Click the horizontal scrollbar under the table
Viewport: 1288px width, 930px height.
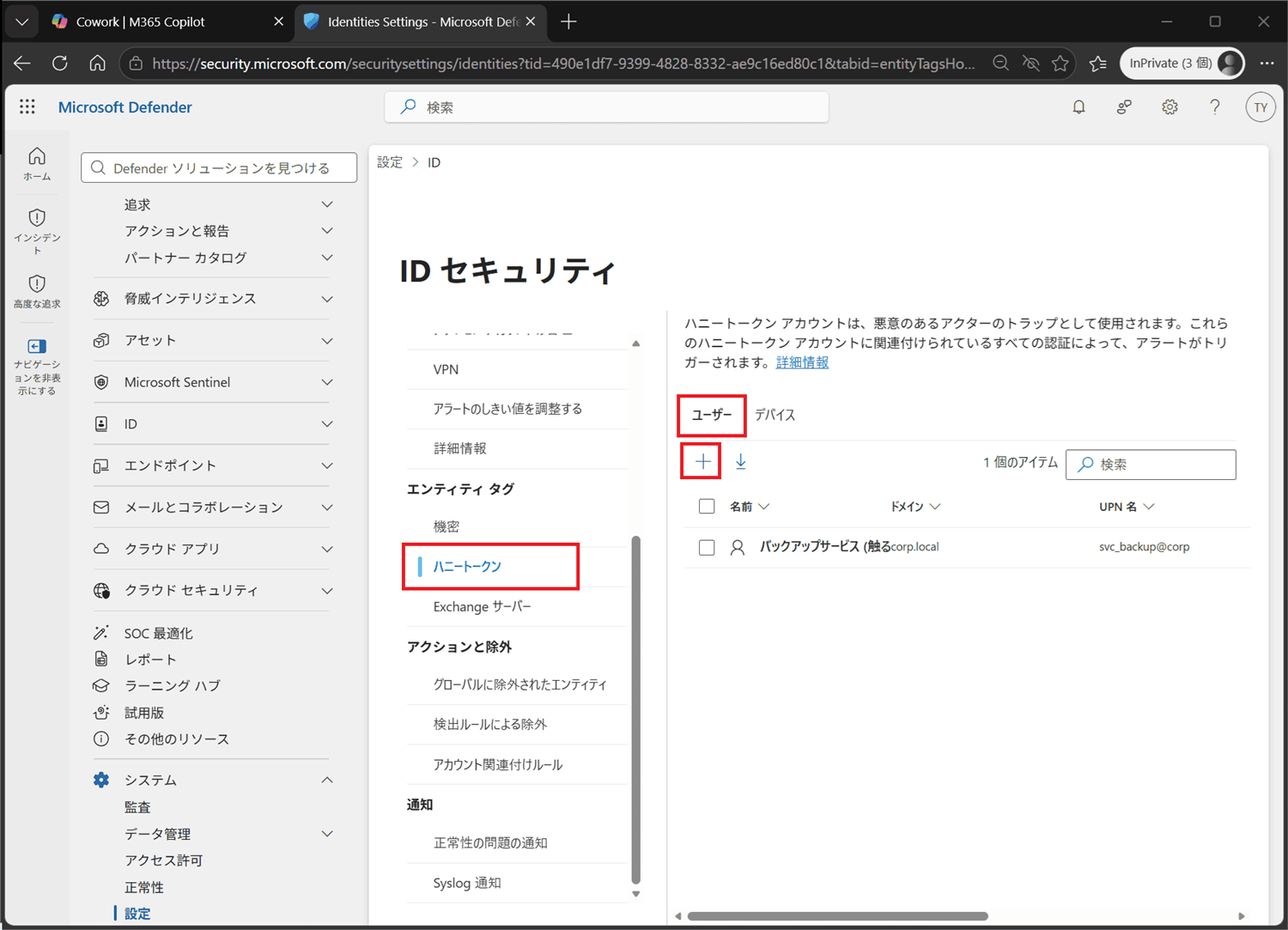coord(838,915)
